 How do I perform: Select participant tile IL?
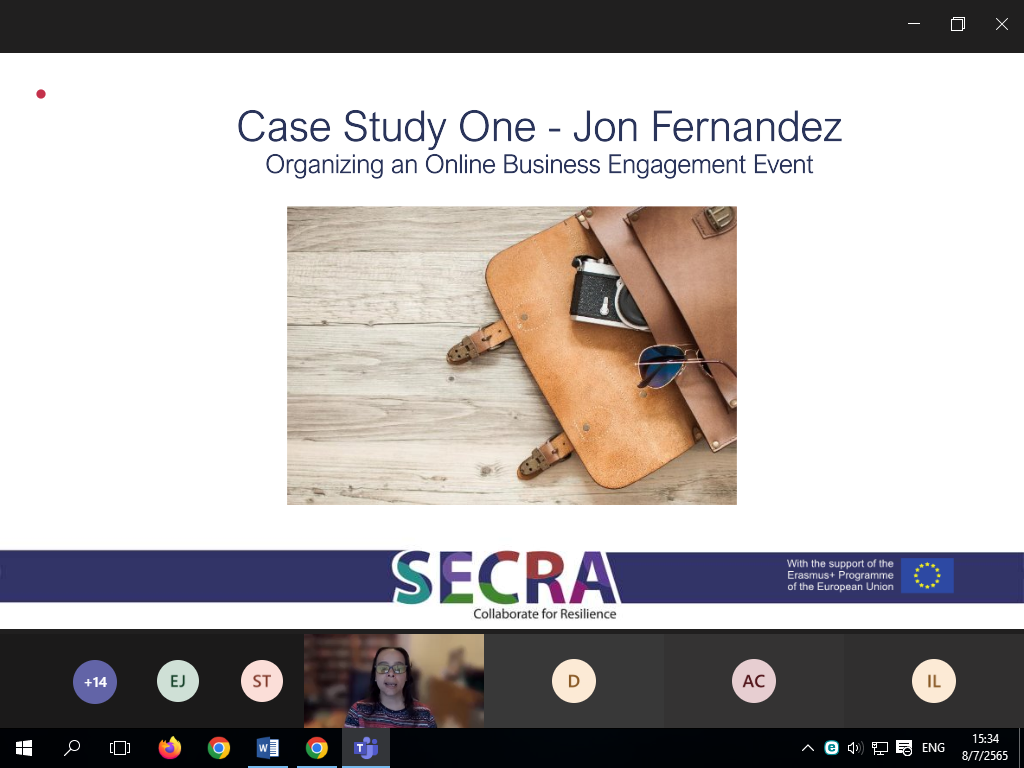tap(934, 680)
